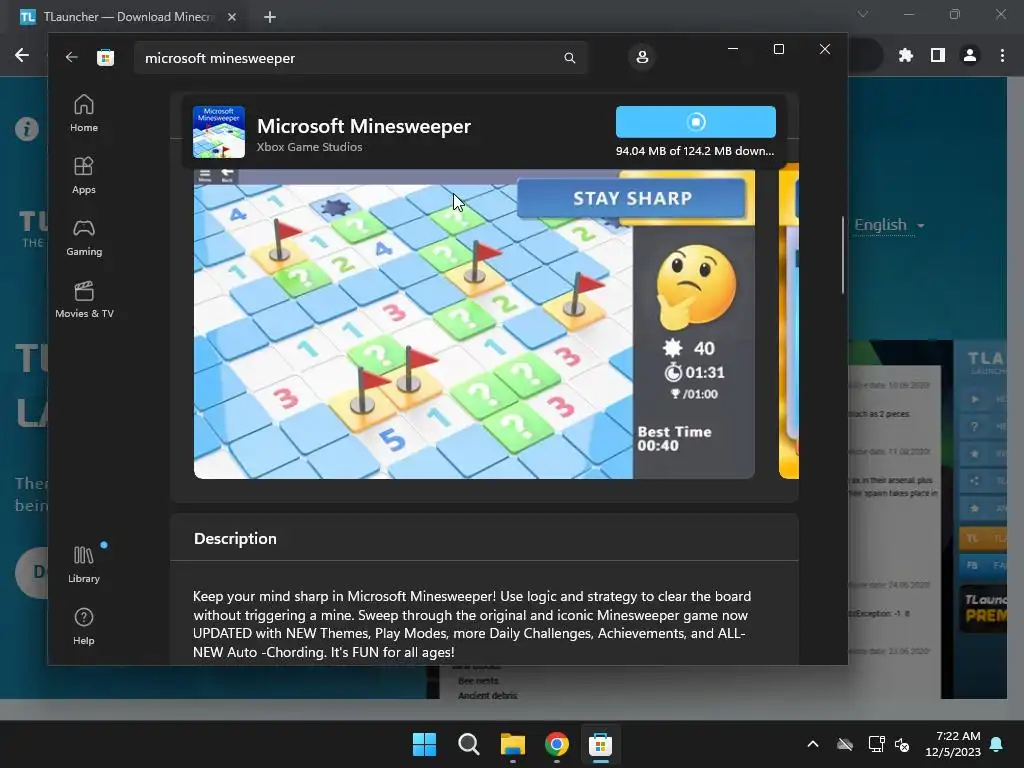
Task: Click Microsoft Store taskbar icon
Action: [600, 744]
